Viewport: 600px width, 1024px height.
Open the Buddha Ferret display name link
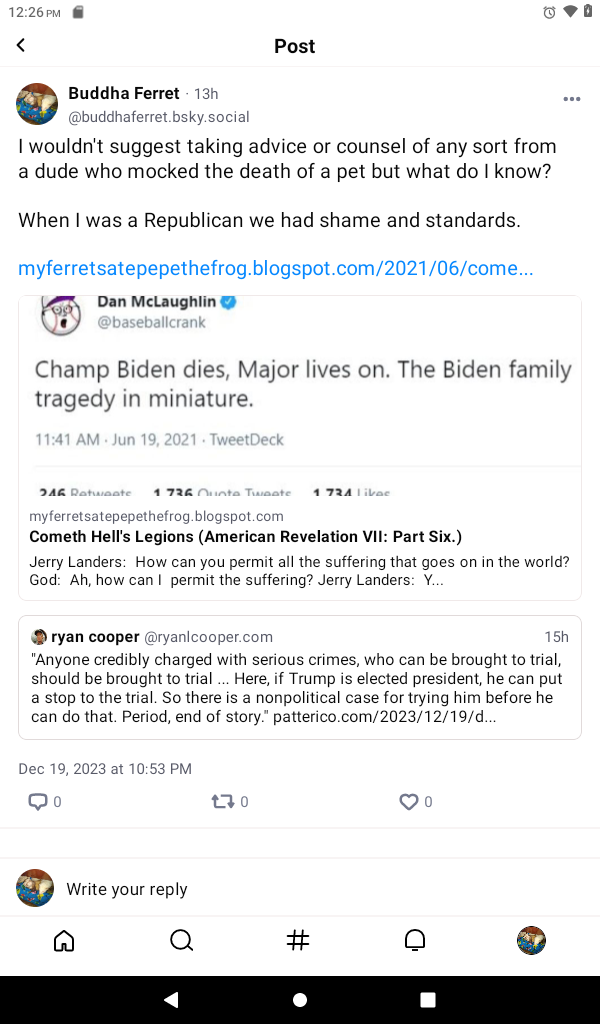[124, 93]
